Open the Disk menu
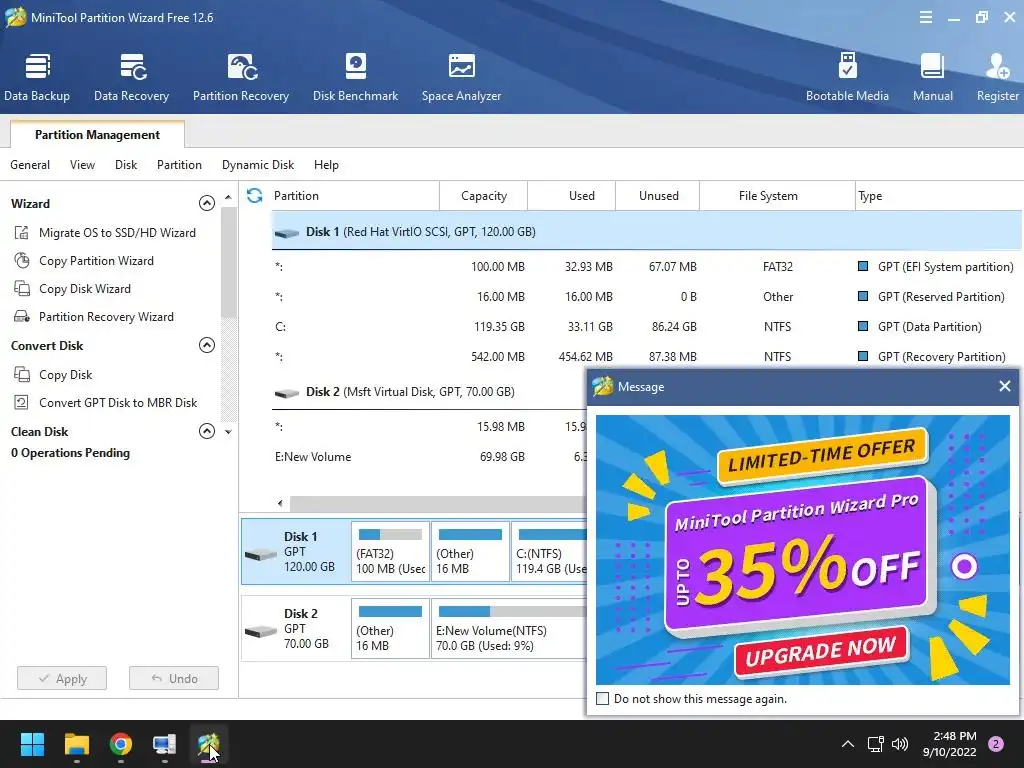Image resolution: width=1024 pixels, height=768 pixels. coord(126,165)
